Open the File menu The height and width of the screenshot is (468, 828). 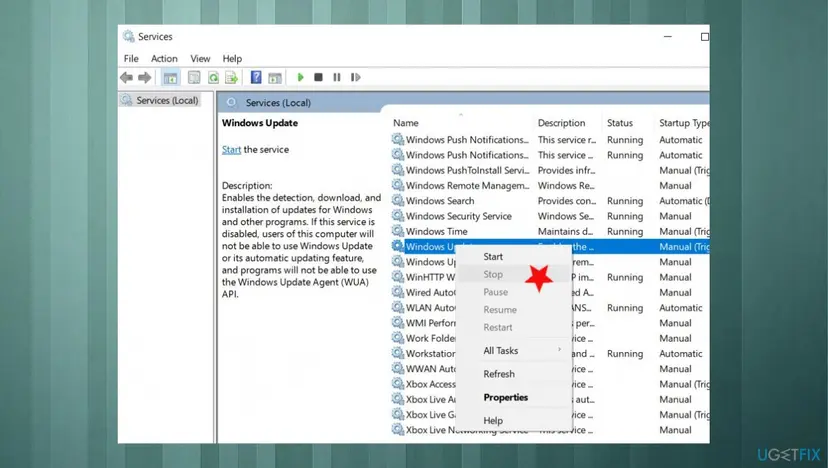[x=131, y=59]
